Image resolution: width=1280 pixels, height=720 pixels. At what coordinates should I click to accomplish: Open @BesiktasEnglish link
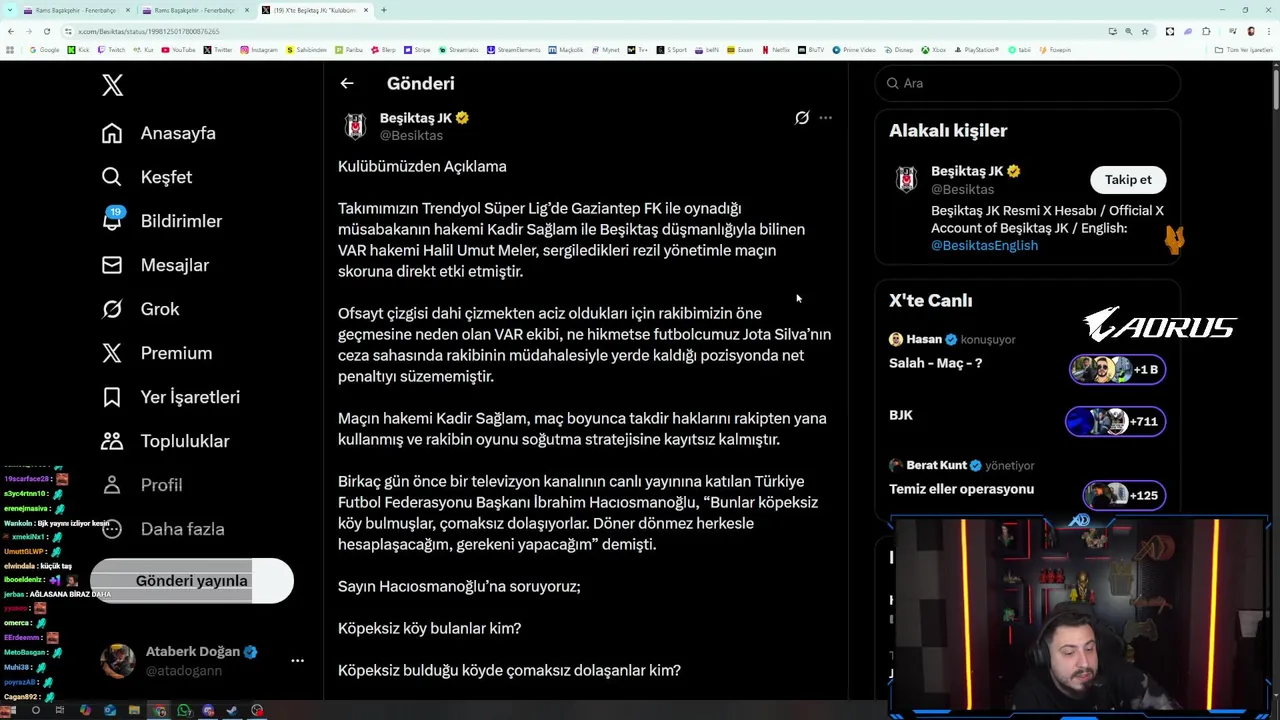984,245
